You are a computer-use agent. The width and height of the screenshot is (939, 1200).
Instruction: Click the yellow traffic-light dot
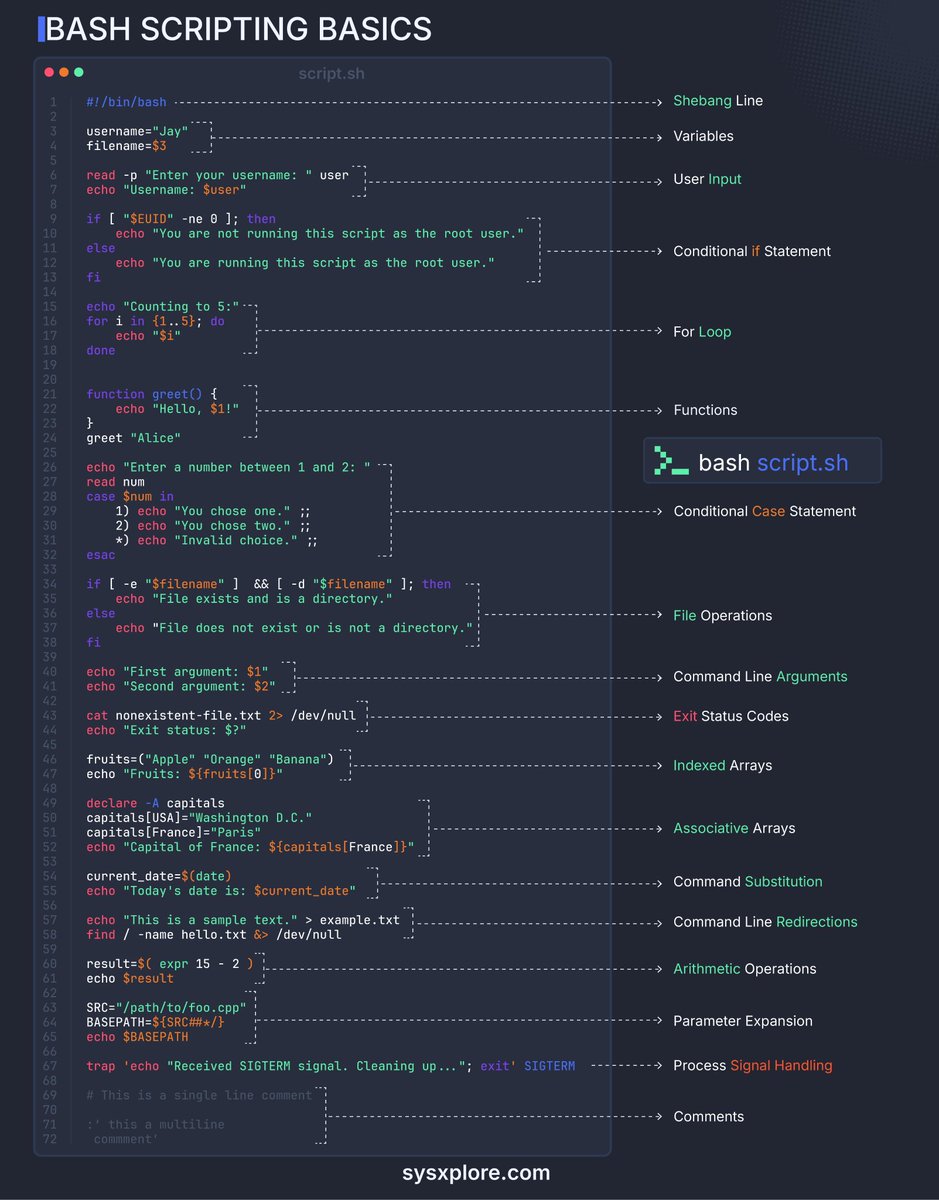coord(62,72)
